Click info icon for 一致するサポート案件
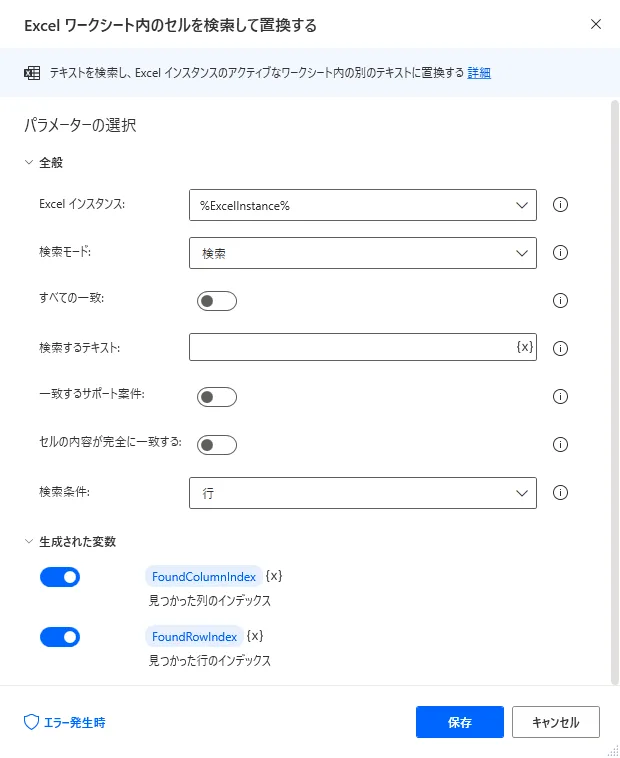The image size is (620, 758). tap(561, 396)
